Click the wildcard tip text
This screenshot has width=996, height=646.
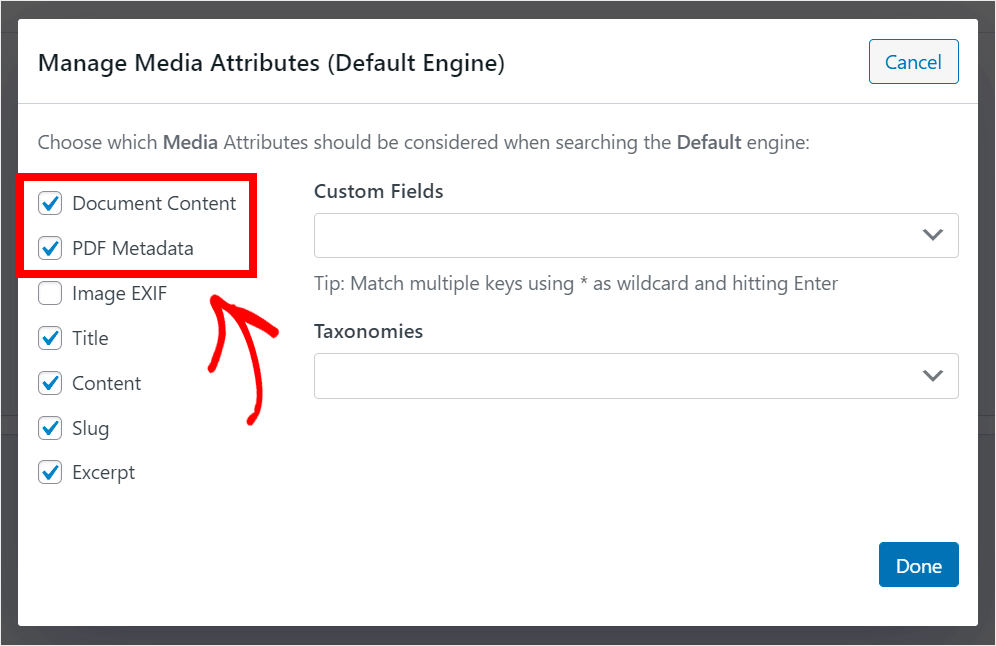tap(576, 283)
